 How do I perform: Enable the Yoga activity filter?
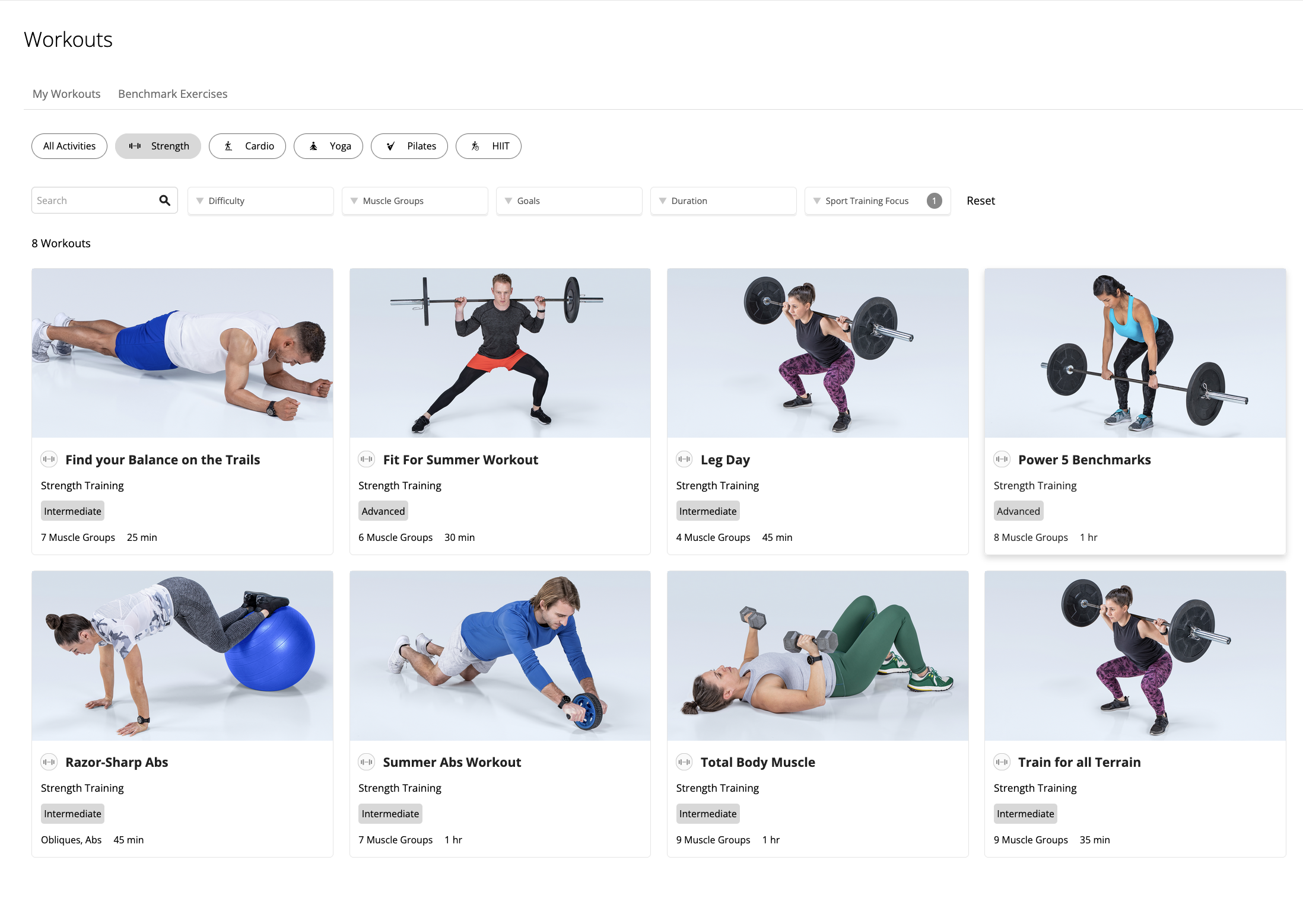click(x=328, y=146)
